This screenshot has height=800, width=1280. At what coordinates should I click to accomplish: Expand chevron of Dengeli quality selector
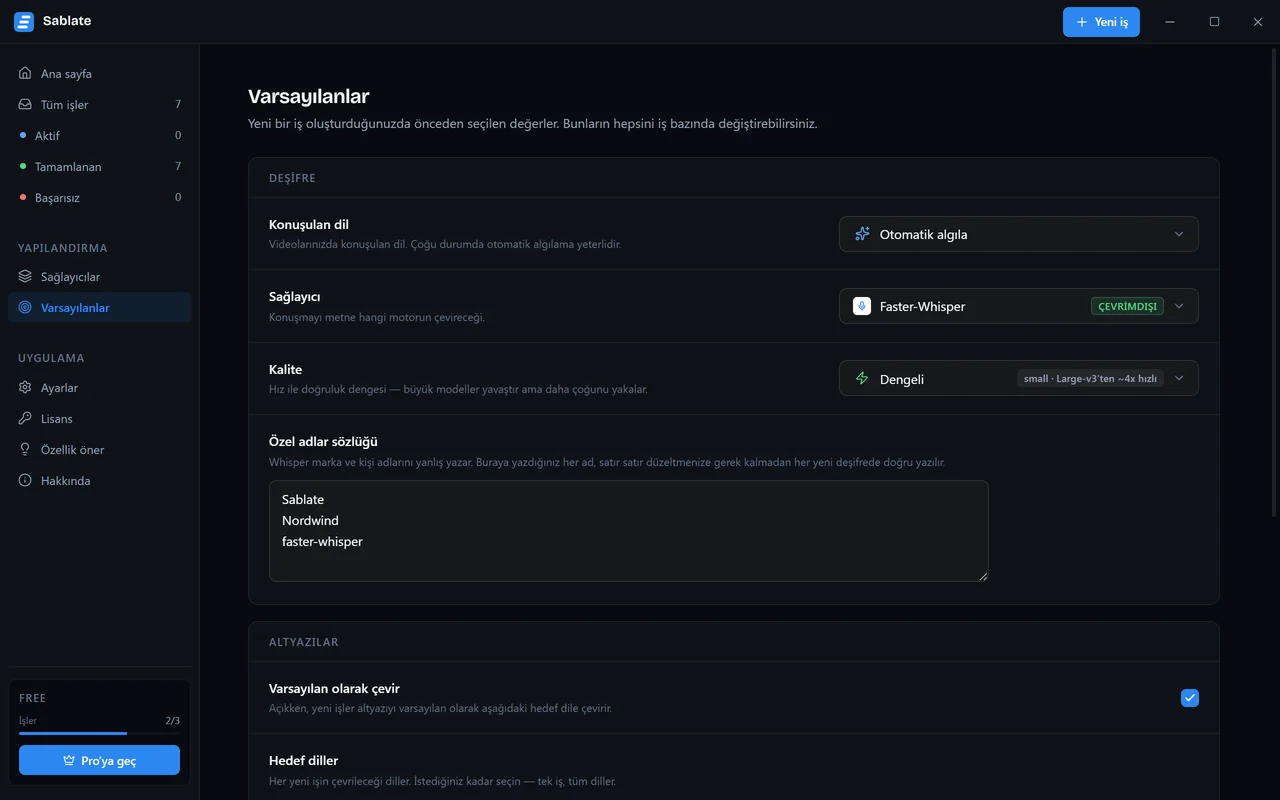tap(1179, 379)
